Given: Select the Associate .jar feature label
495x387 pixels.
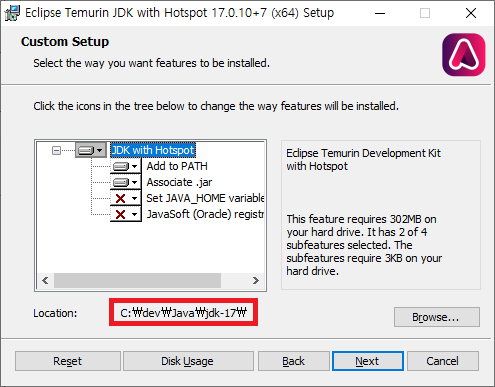Looking at the screenshot, I should tap(179, 182).
